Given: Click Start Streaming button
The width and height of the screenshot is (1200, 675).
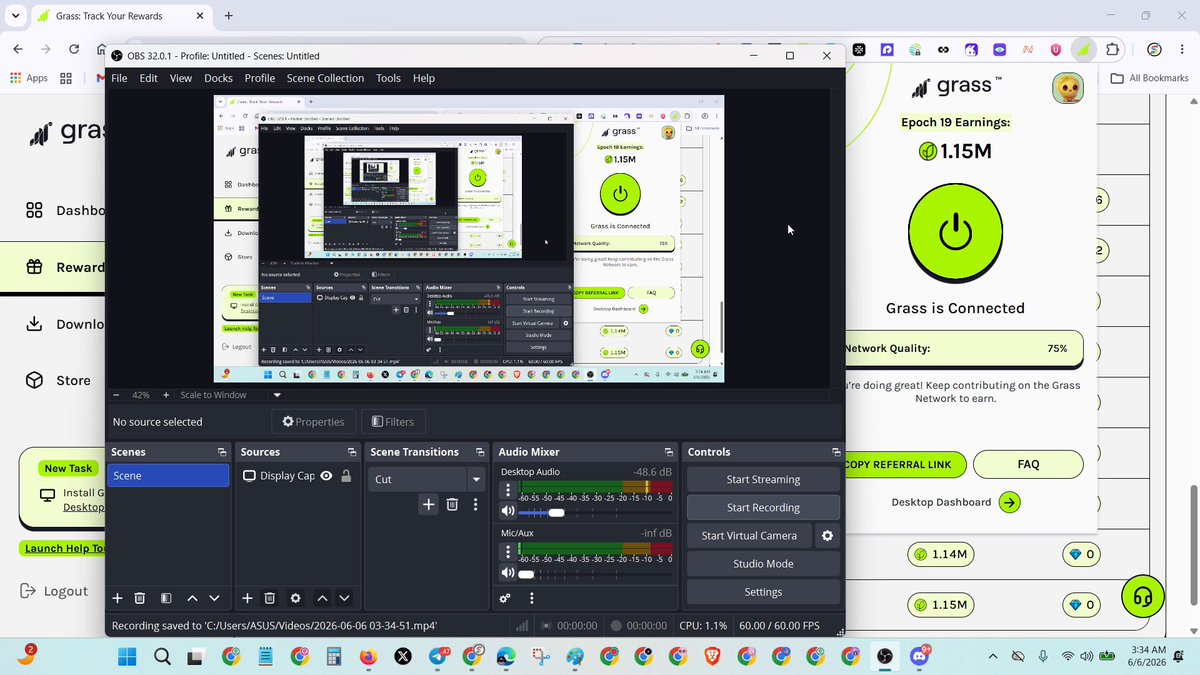Looking at the screenshot, I should click(763, 480).
